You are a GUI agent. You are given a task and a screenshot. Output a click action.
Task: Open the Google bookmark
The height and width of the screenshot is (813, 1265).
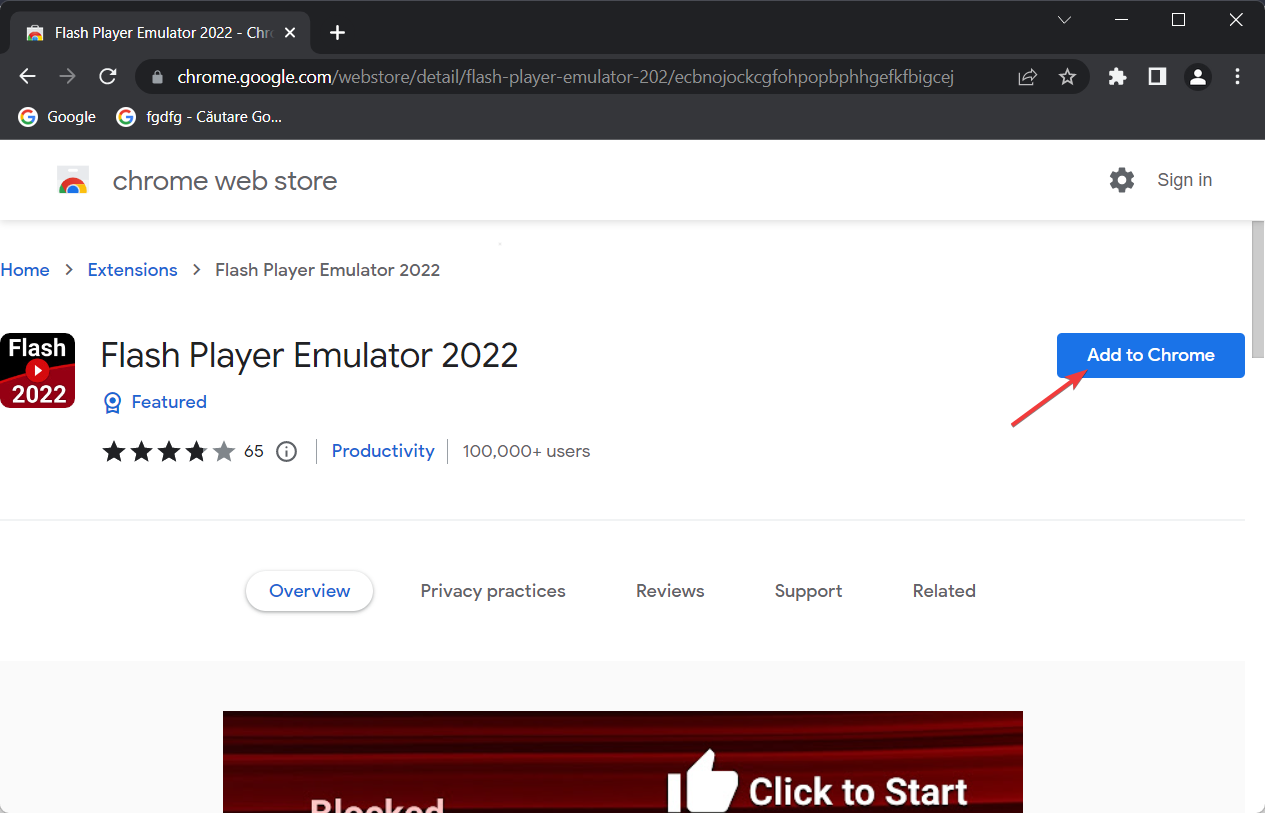(x=58, y=117)
